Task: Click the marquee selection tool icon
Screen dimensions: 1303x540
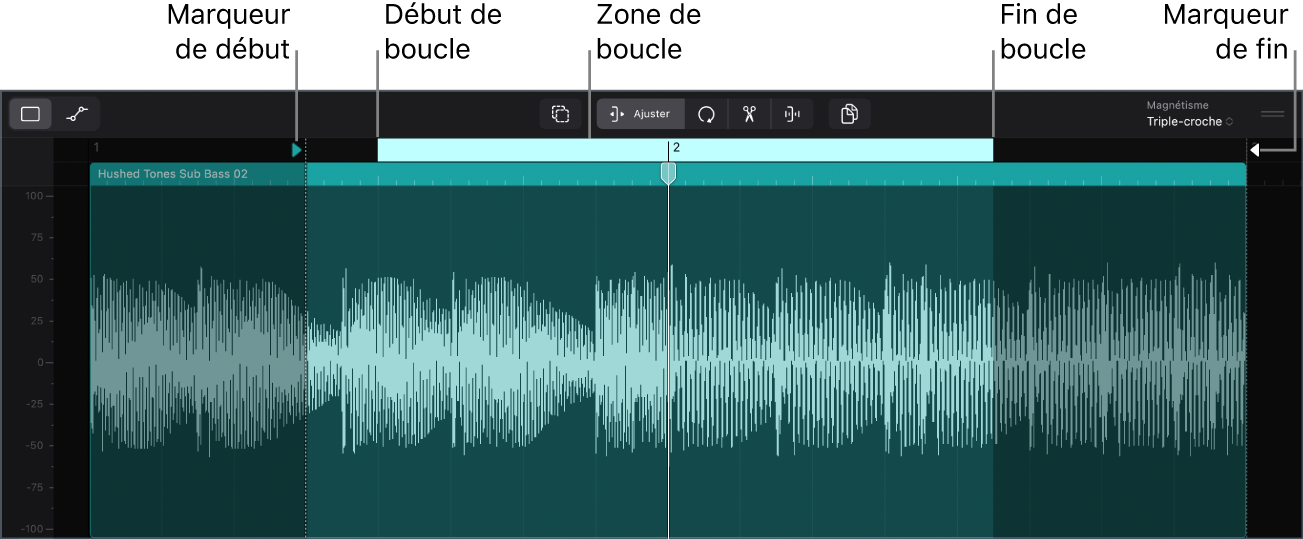Action: pyautogui.click(x=560, y=114)
